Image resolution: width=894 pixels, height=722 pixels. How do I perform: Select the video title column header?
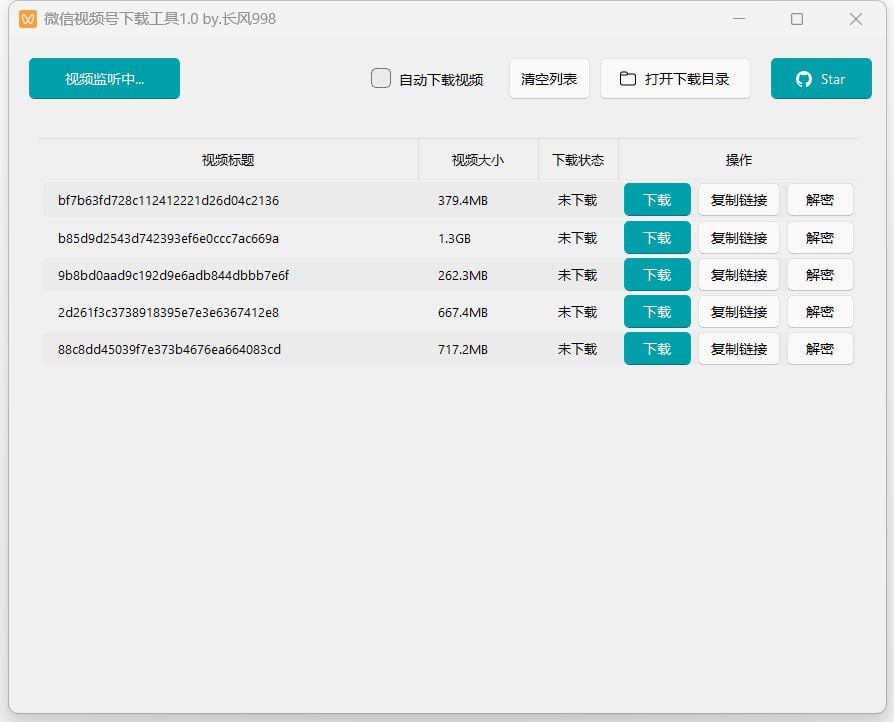pos(228,160)
